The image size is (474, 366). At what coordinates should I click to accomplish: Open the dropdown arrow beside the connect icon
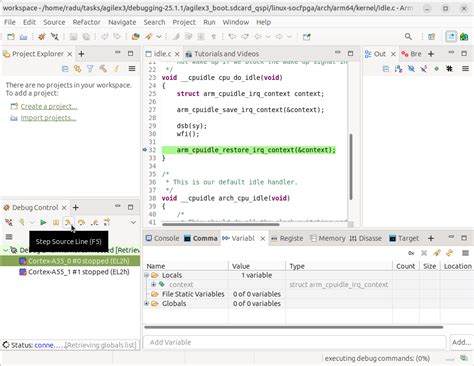click(x=32, y=222)
